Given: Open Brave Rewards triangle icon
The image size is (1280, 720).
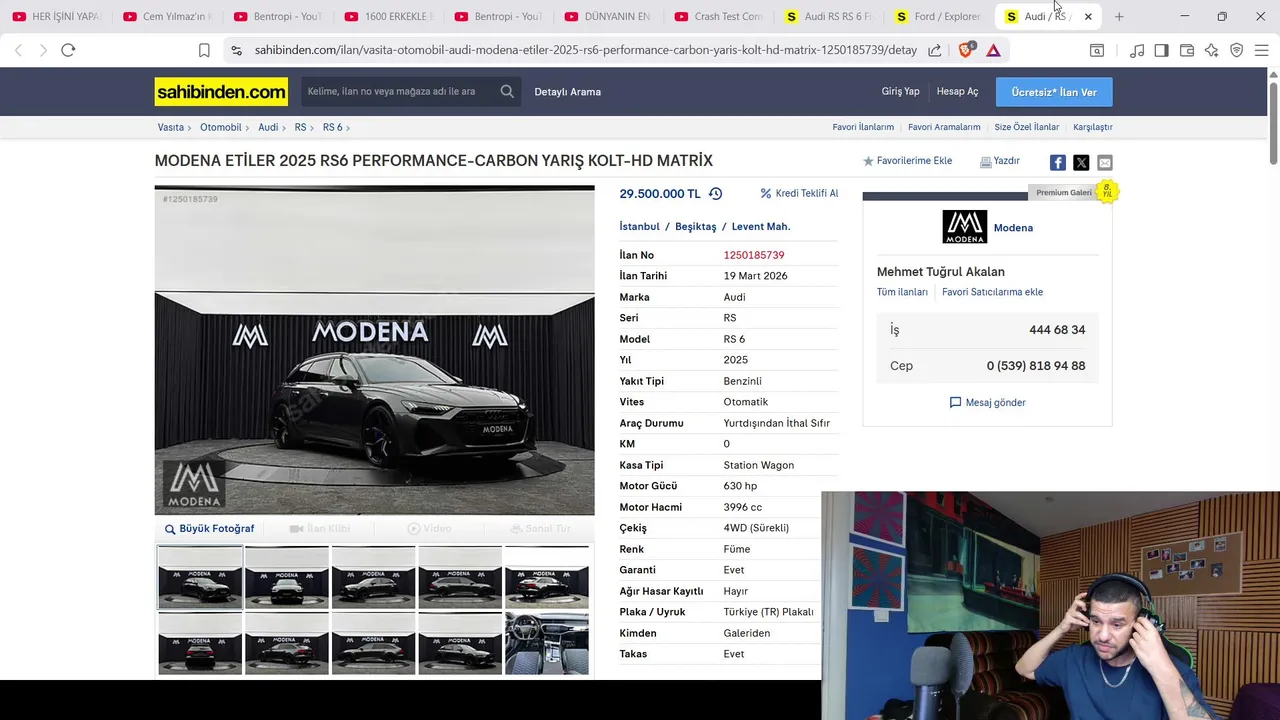Looking at the screenshot, I should [993, 50].
